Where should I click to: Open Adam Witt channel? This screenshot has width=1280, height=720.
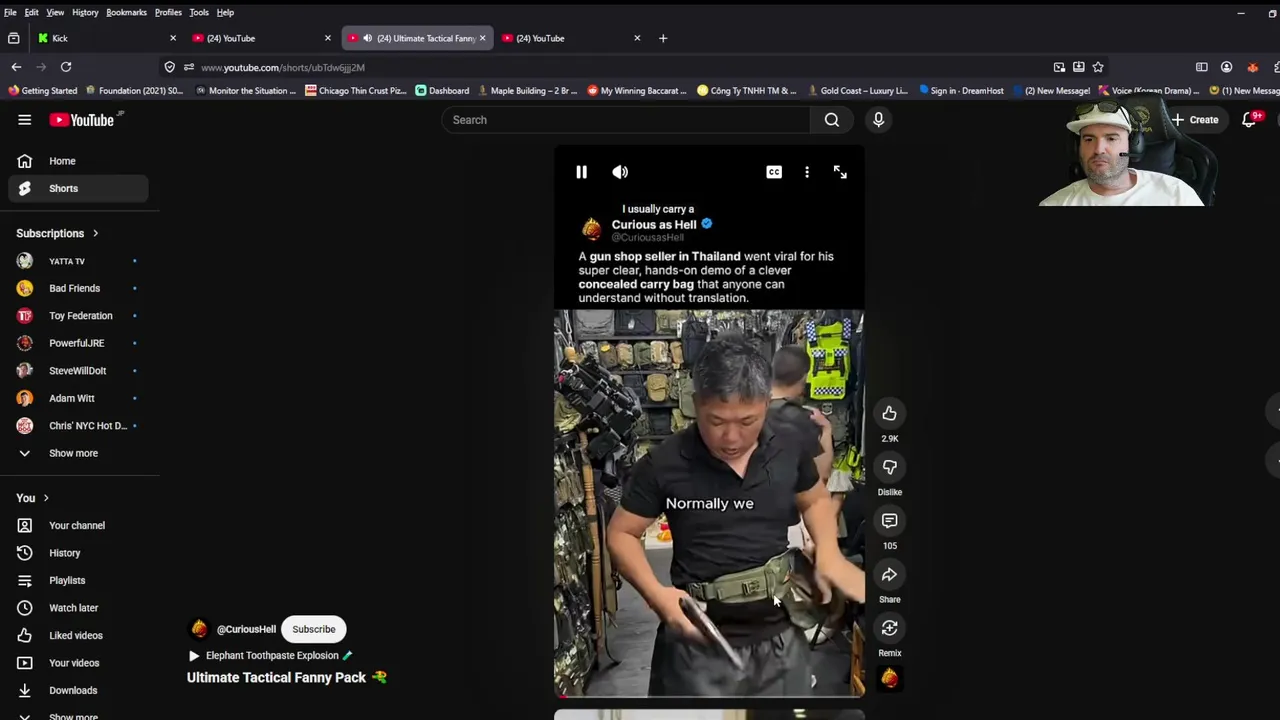tap(78, 398)
